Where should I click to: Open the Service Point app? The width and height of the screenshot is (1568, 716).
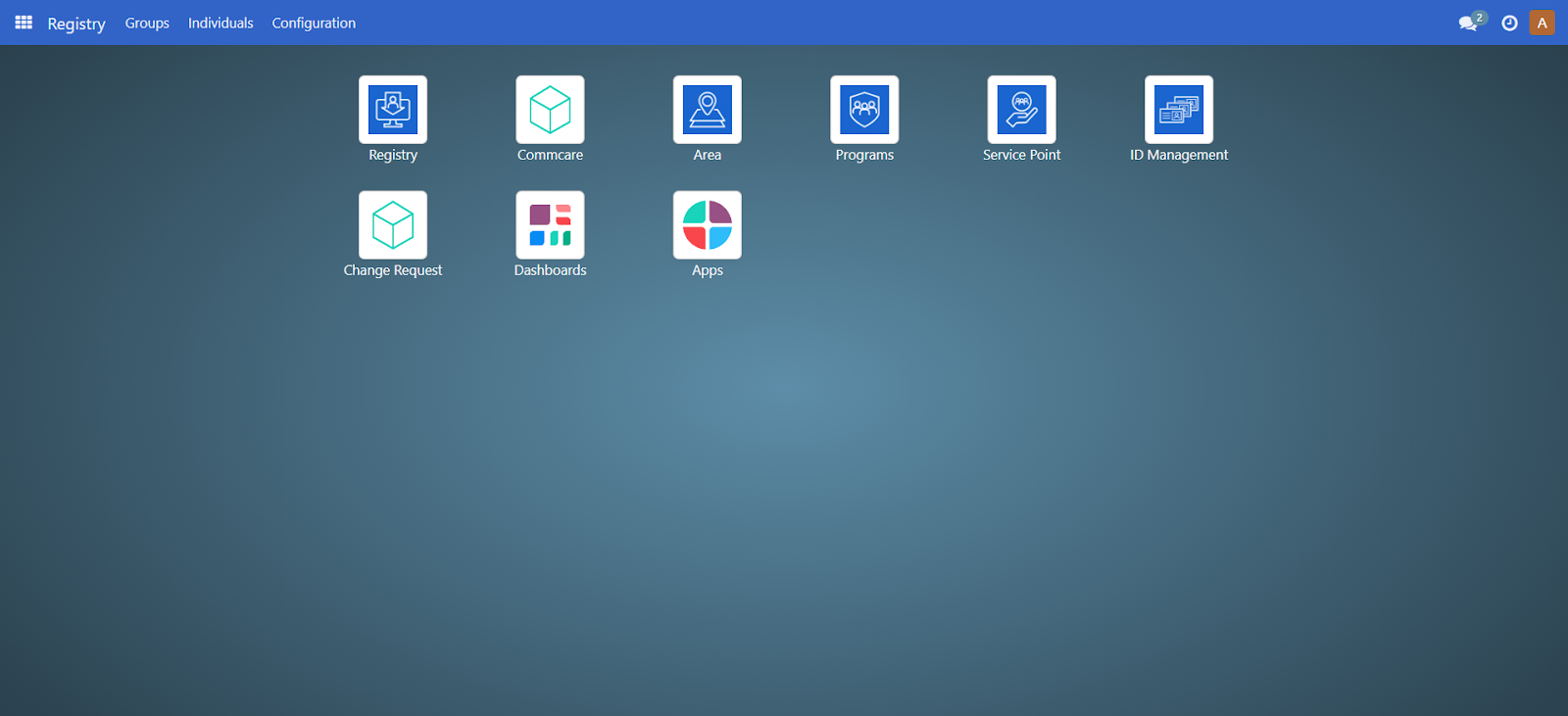pyautogui.click(x=1022, y=110)
